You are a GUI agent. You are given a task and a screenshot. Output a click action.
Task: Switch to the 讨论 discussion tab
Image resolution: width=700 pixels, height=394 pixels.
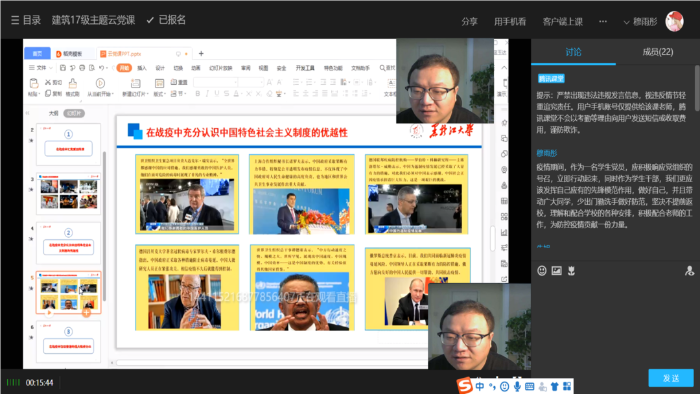(573, 52)
